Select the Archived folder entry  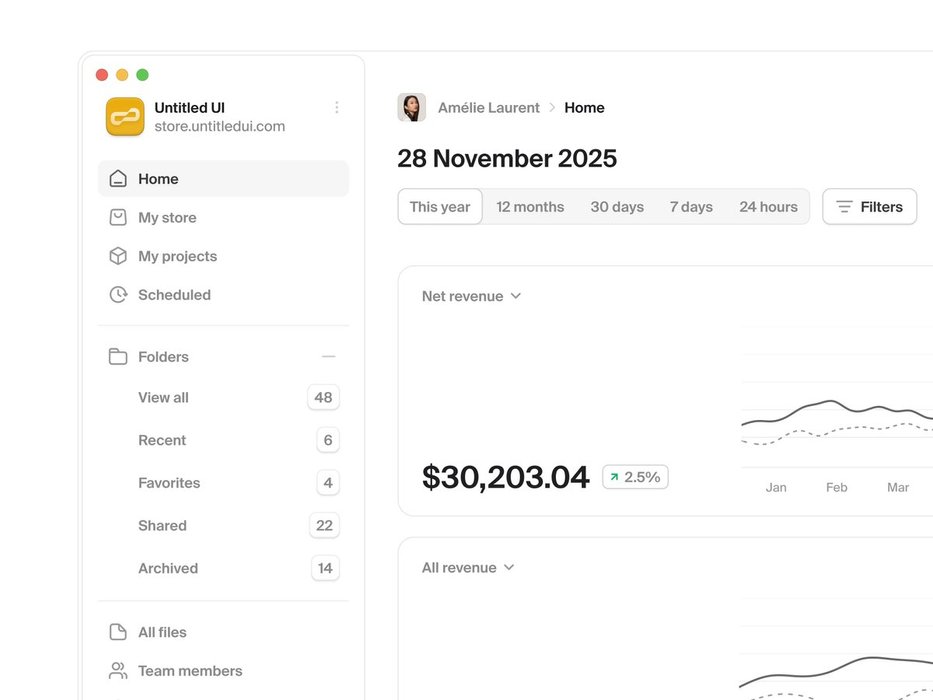click(x=224, y=568)
